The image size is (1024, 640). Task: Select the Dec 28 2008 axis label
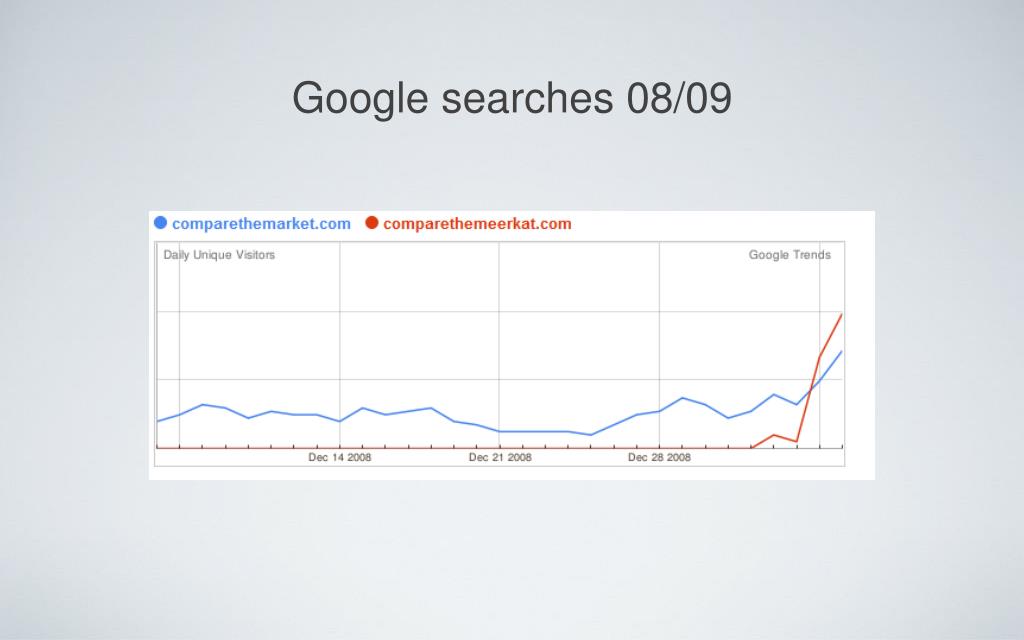pyautogui.click(x=659, y=457)
